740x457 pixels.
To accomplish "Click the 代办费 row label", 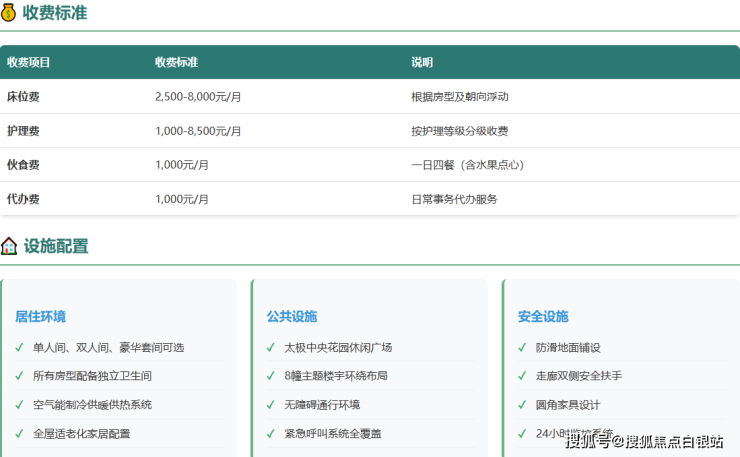I will pyautogui.click(x=23, y=199).
